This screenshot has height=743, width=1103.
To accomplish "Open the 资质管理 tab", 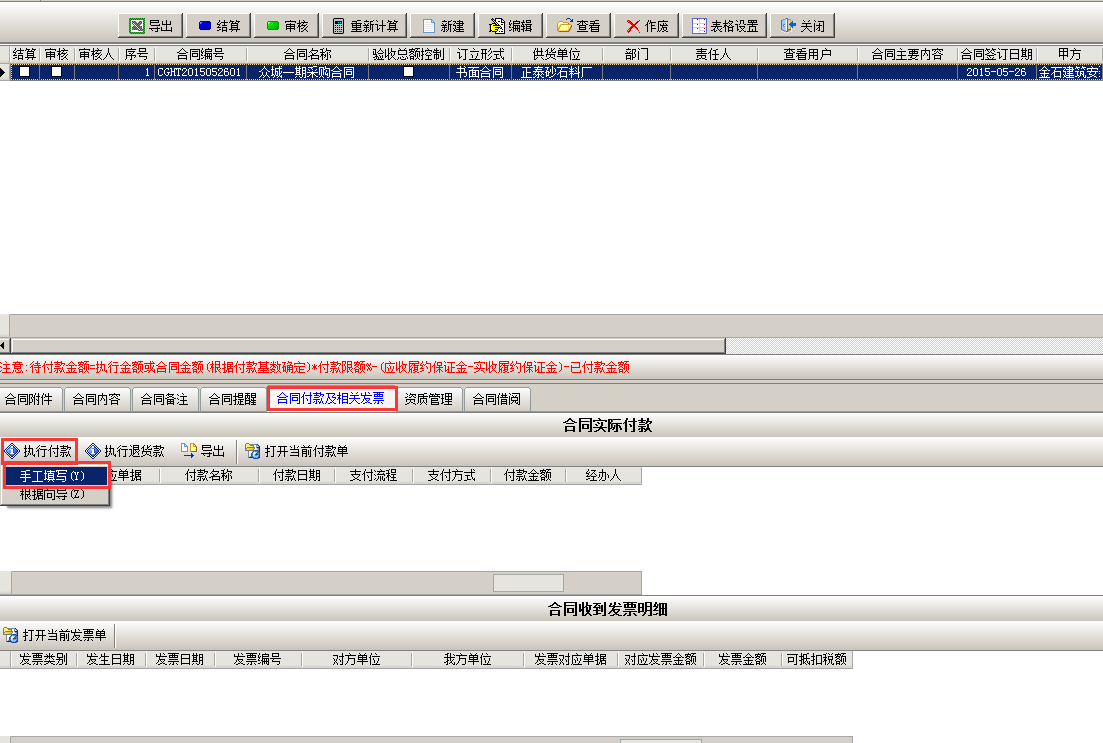I will 428,399.
